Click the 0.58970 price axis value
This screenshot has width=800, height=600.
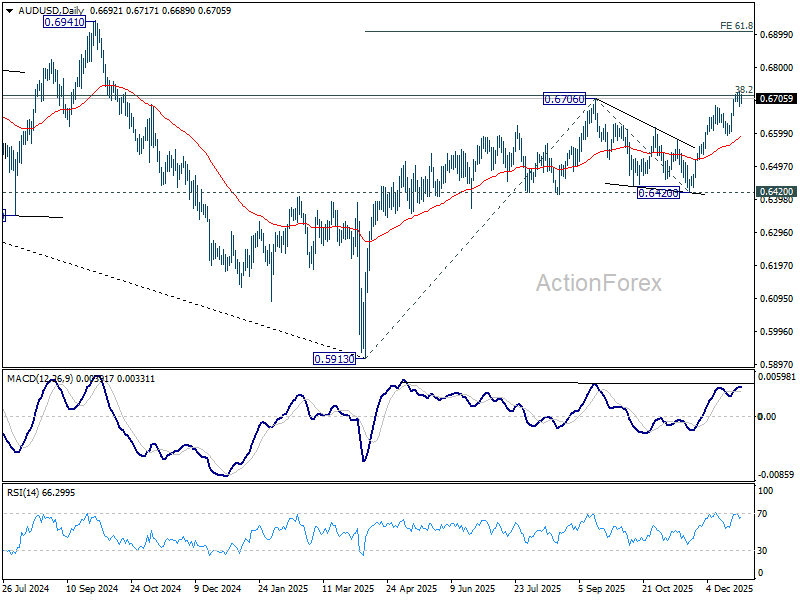click(777, 365)
